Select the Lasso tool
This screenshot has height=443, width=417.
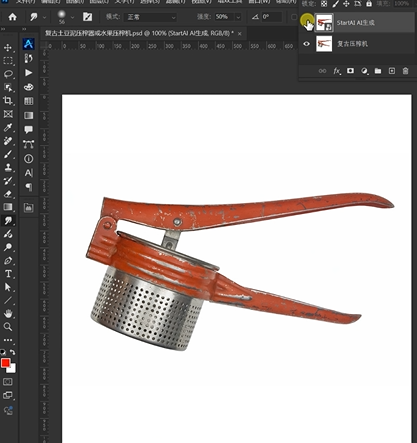tap(8, 74)
